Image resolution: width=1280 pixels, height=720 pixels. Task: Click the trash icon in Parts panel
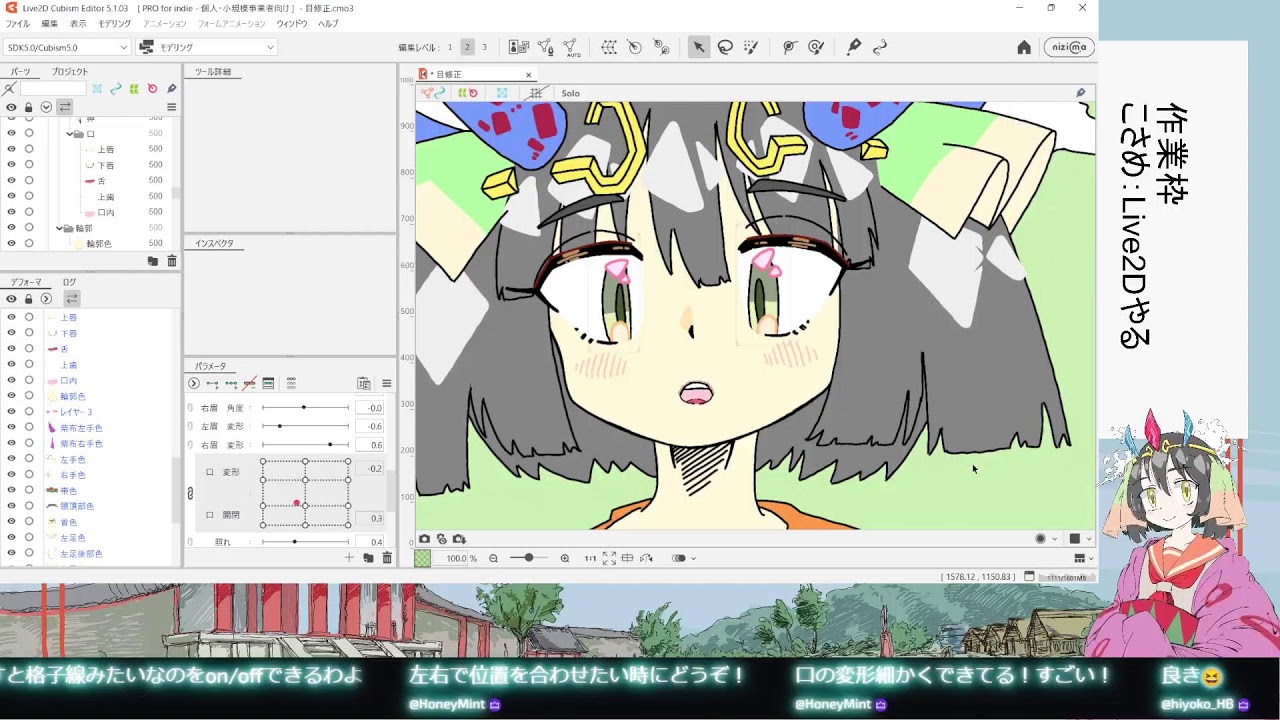[172, 261]
